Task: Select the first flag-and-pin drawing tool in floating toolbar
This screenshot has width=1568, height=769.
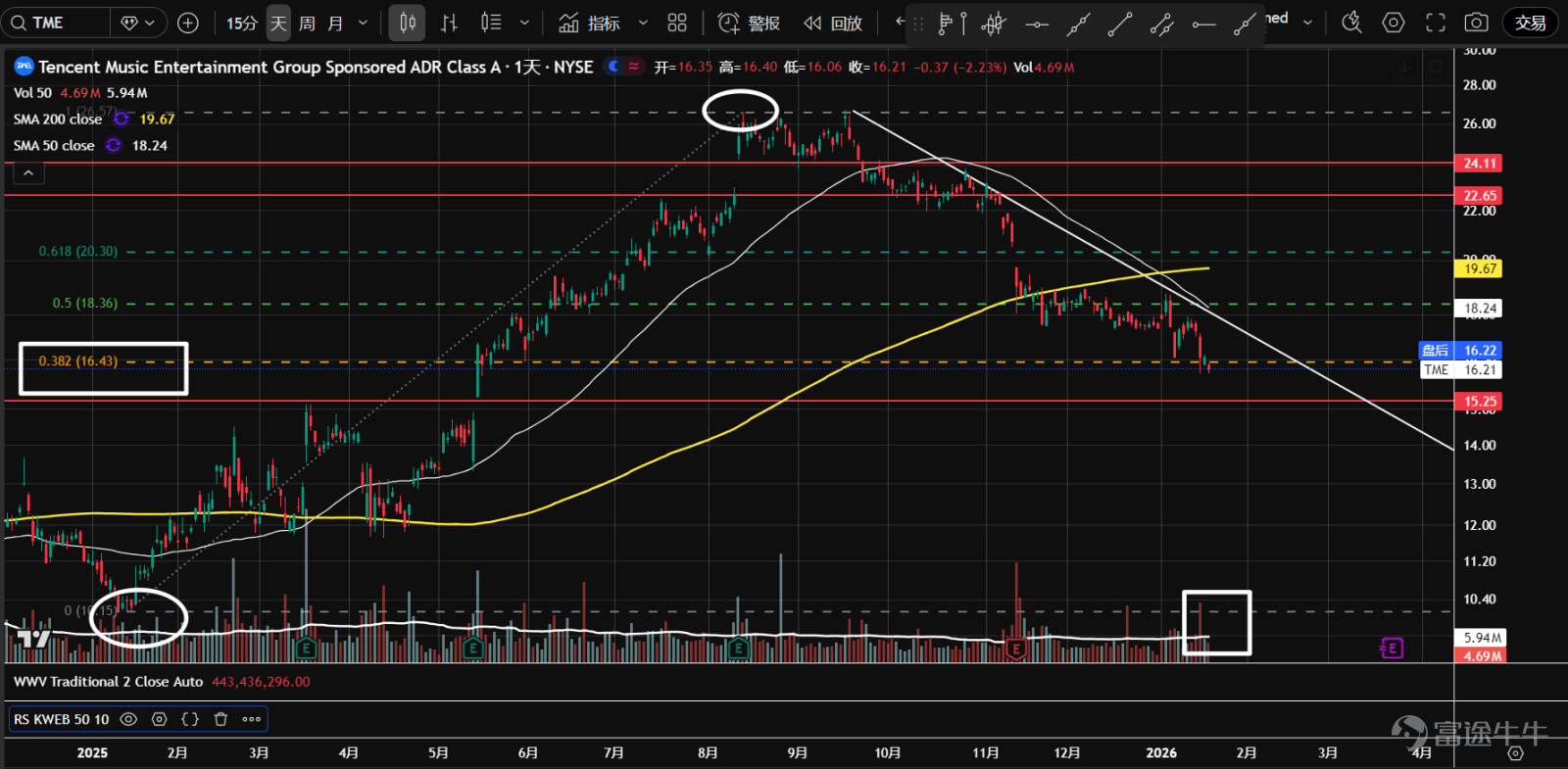Action: (952, 24)
